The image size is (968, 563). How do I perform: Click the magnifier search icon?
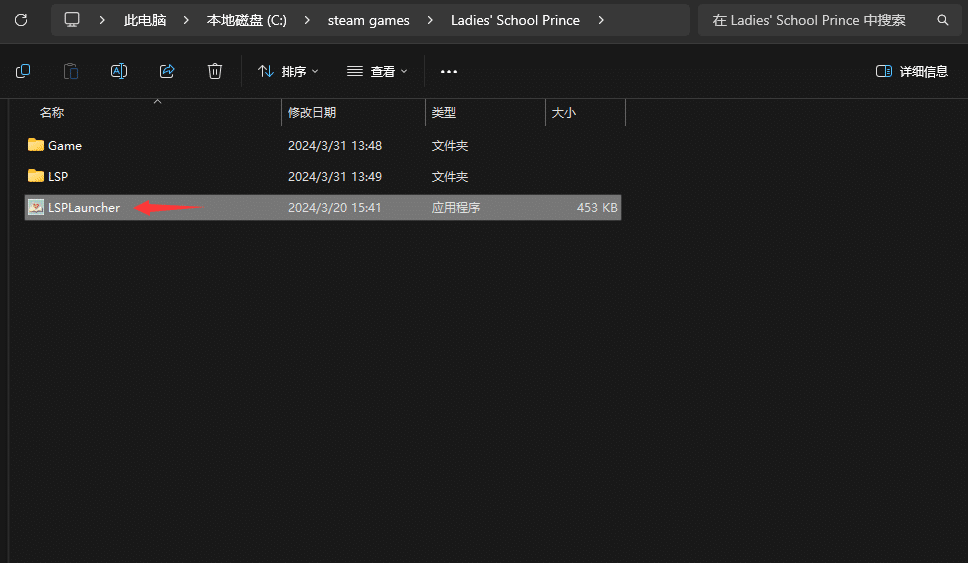coord(943,20)
